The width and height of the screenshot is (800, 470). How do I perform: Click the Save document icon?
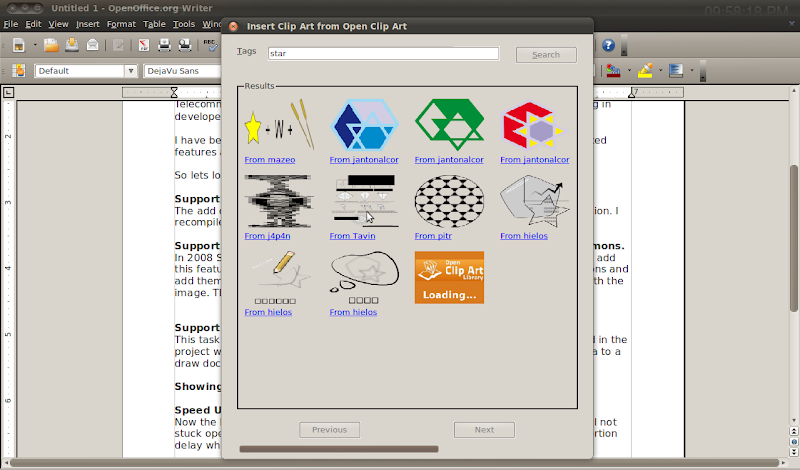coord(72,45)
